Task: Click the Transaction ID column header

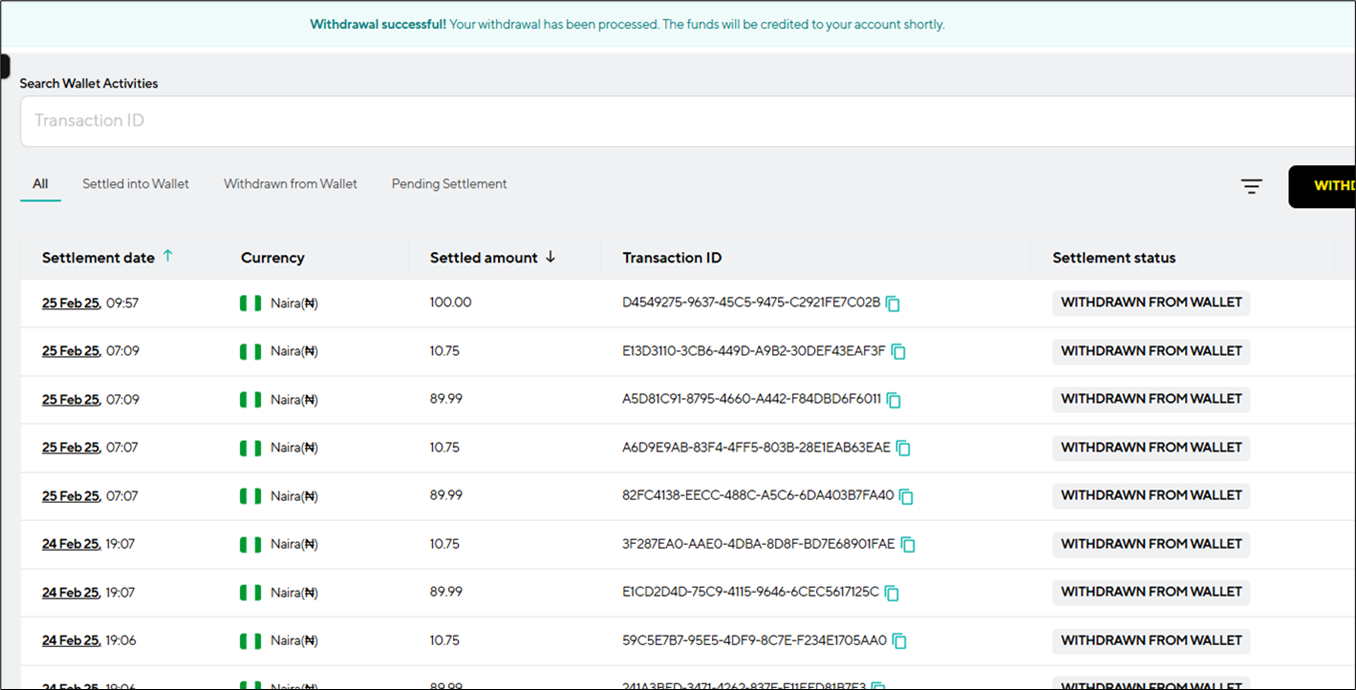Action: click(672, 258)
